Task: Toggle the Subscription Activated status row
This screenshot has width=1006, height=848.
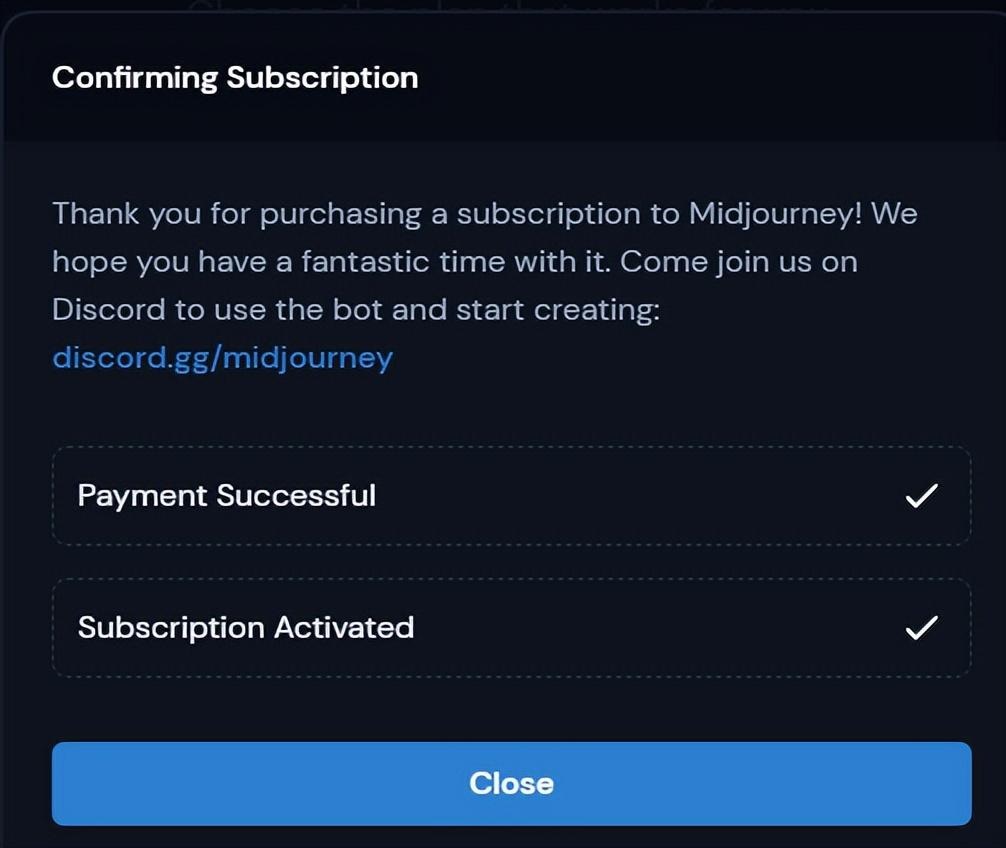Action: click(x=511, y=628)
